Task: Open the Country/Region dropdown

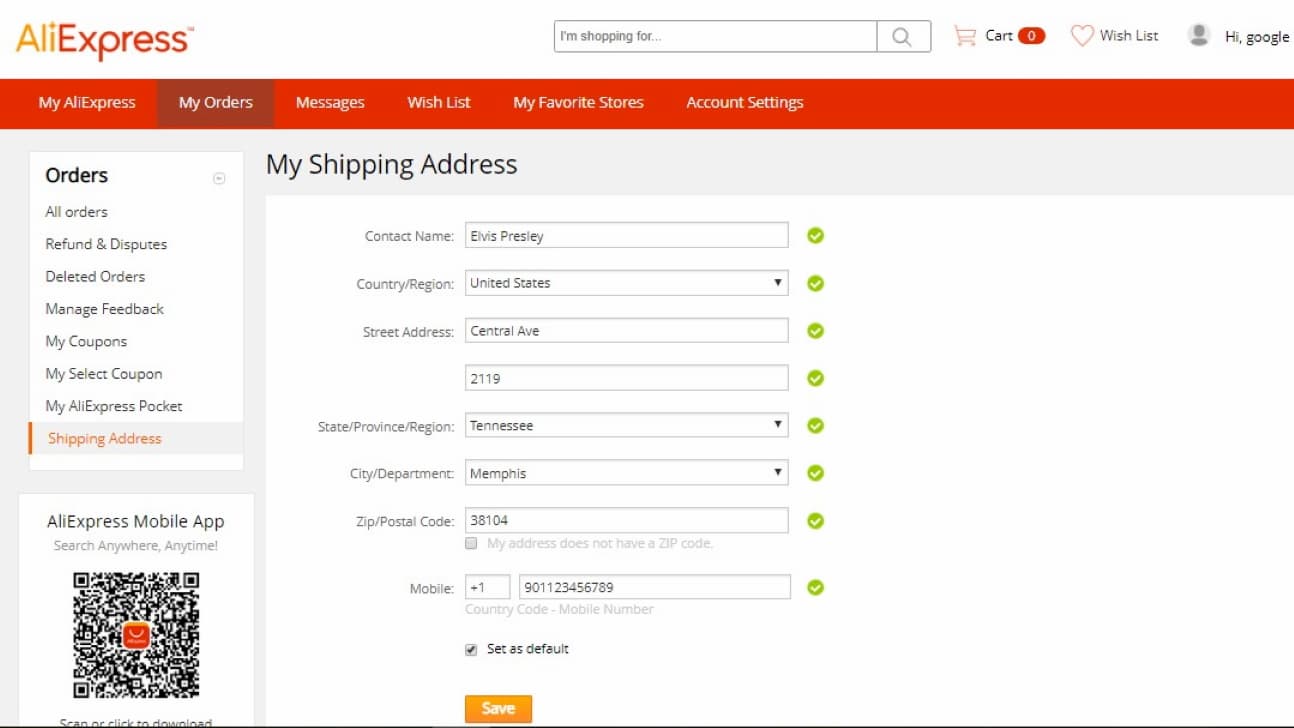Action: (627, 283)
